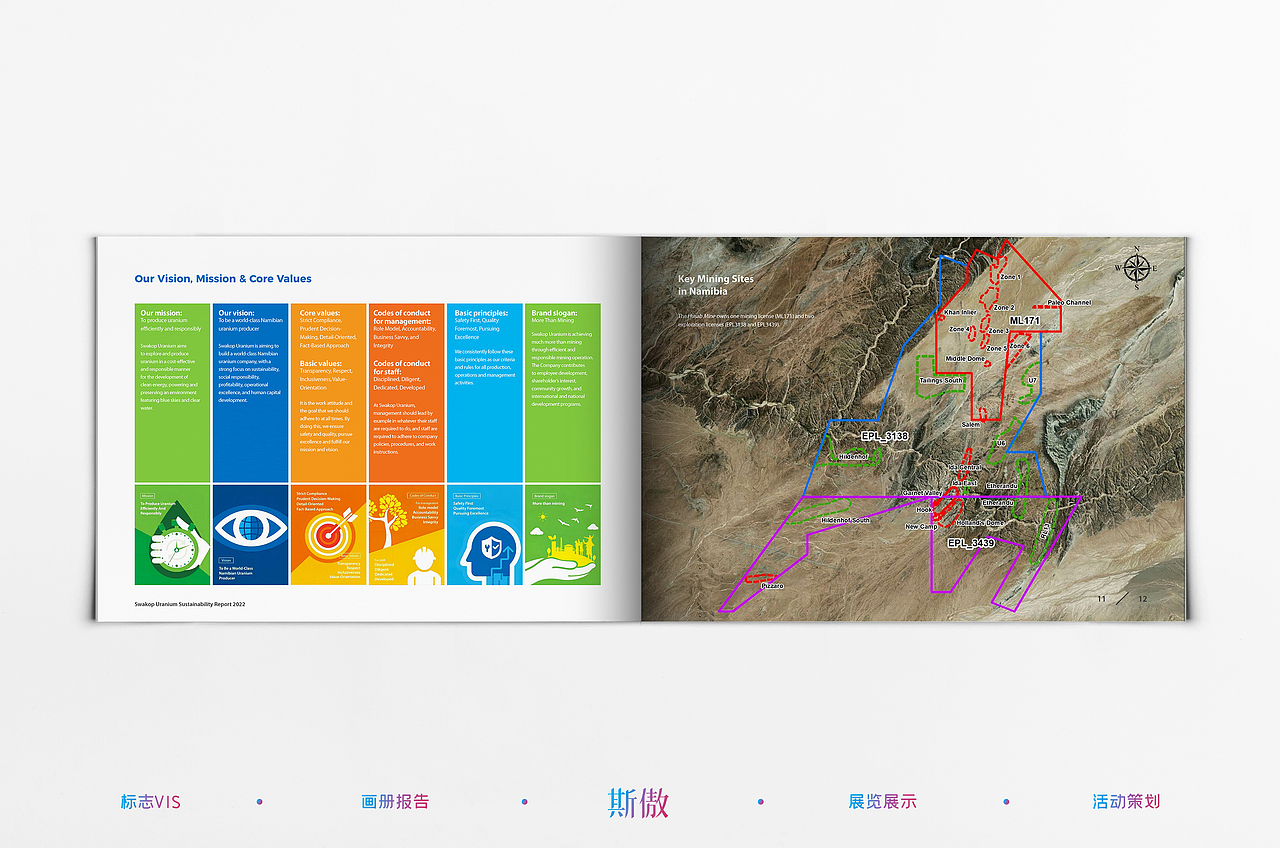Click the 'Holland's Dome' map label
Viewport: 1280px width, 848px height.
[x=979, y=523]
